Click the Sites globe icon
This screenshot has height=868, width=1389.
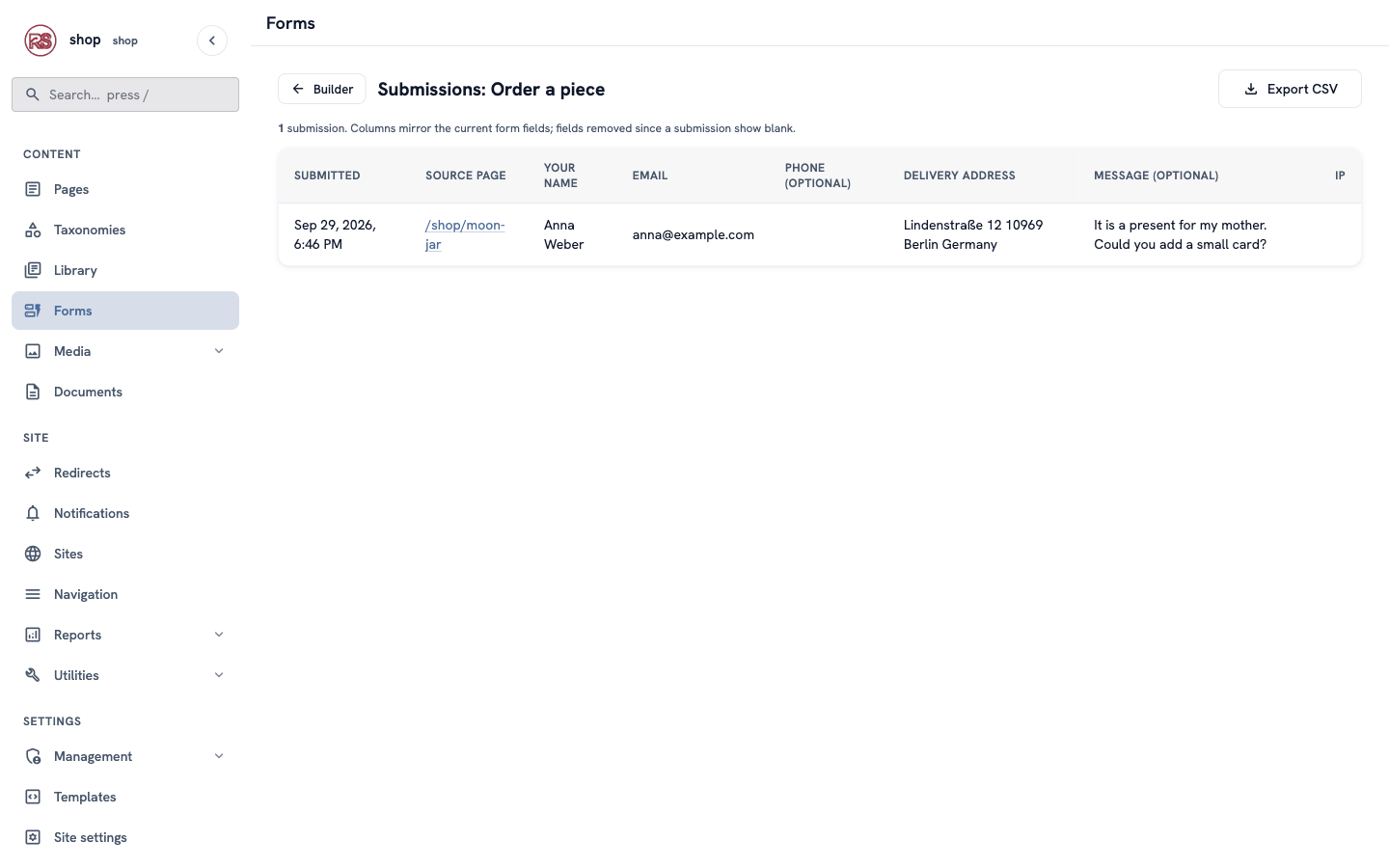(x=33, y=554)
